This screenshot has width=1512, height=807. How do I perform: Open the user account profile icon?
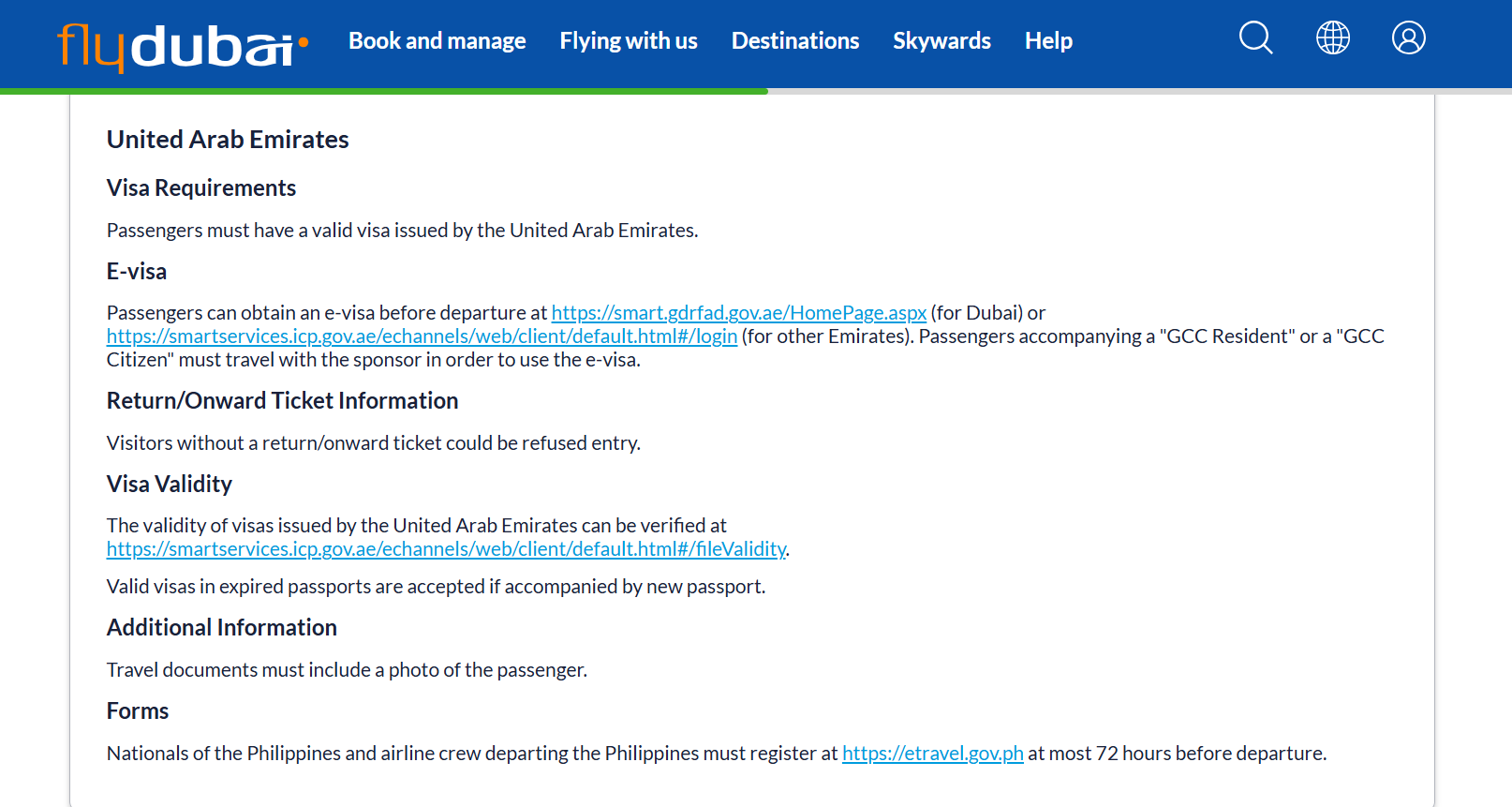(x=1408, y=37)
